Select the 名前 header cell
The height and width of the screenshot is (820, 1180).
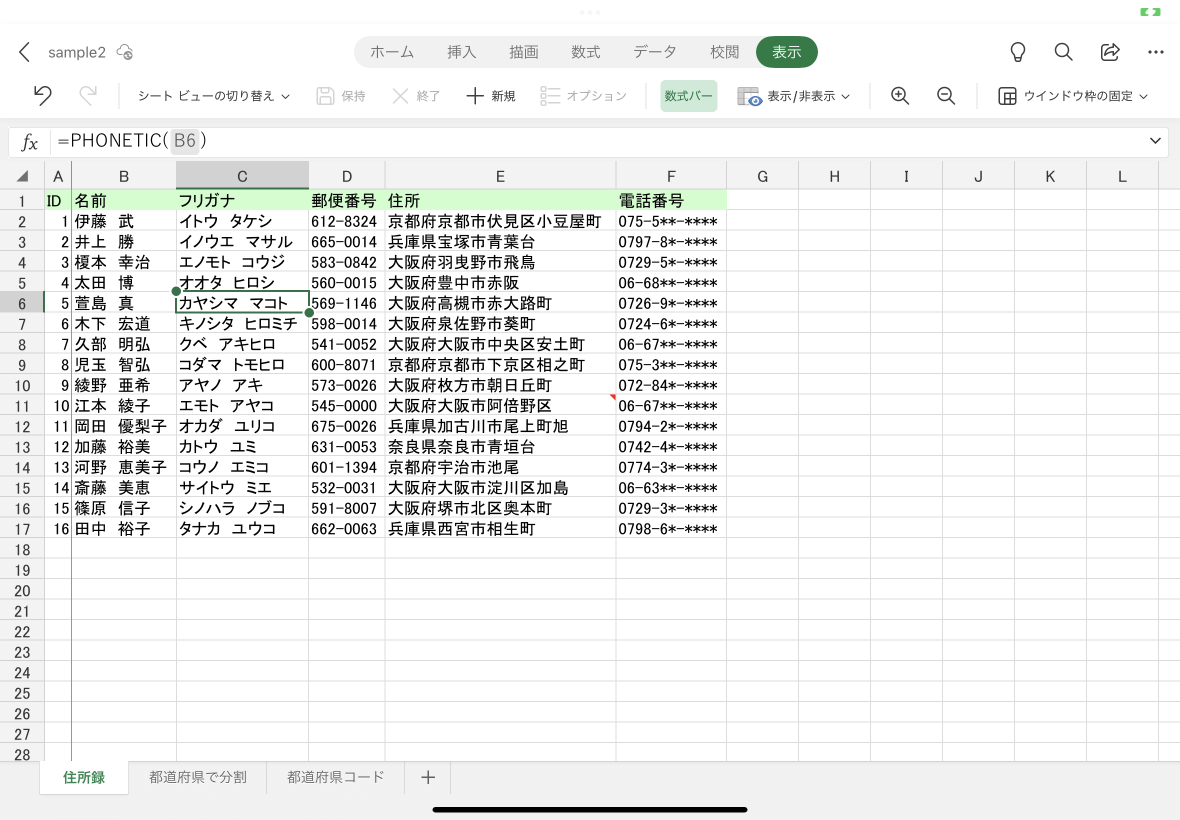pos(124,201)
